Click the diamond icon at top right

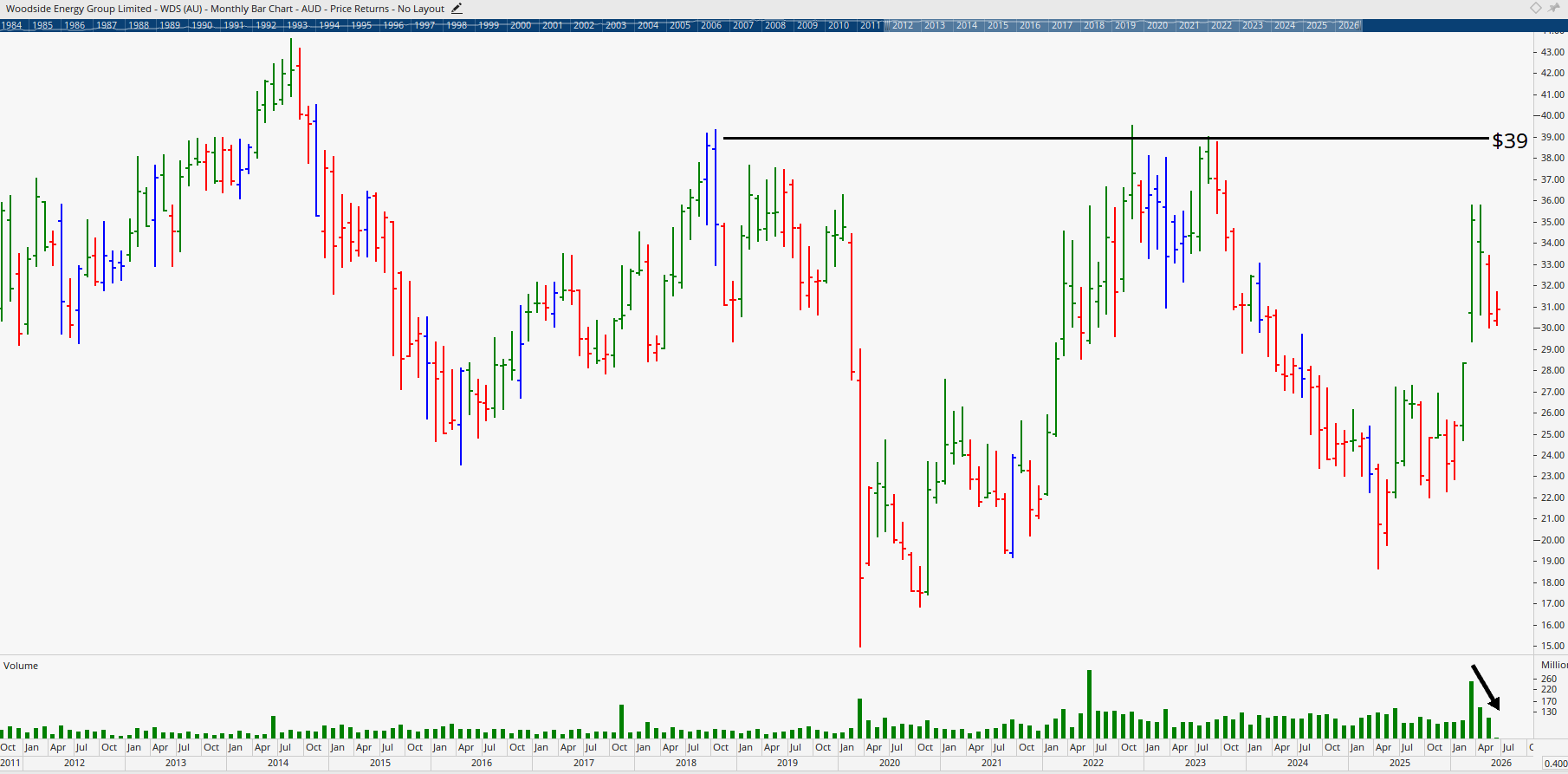tap(1535, 8)
